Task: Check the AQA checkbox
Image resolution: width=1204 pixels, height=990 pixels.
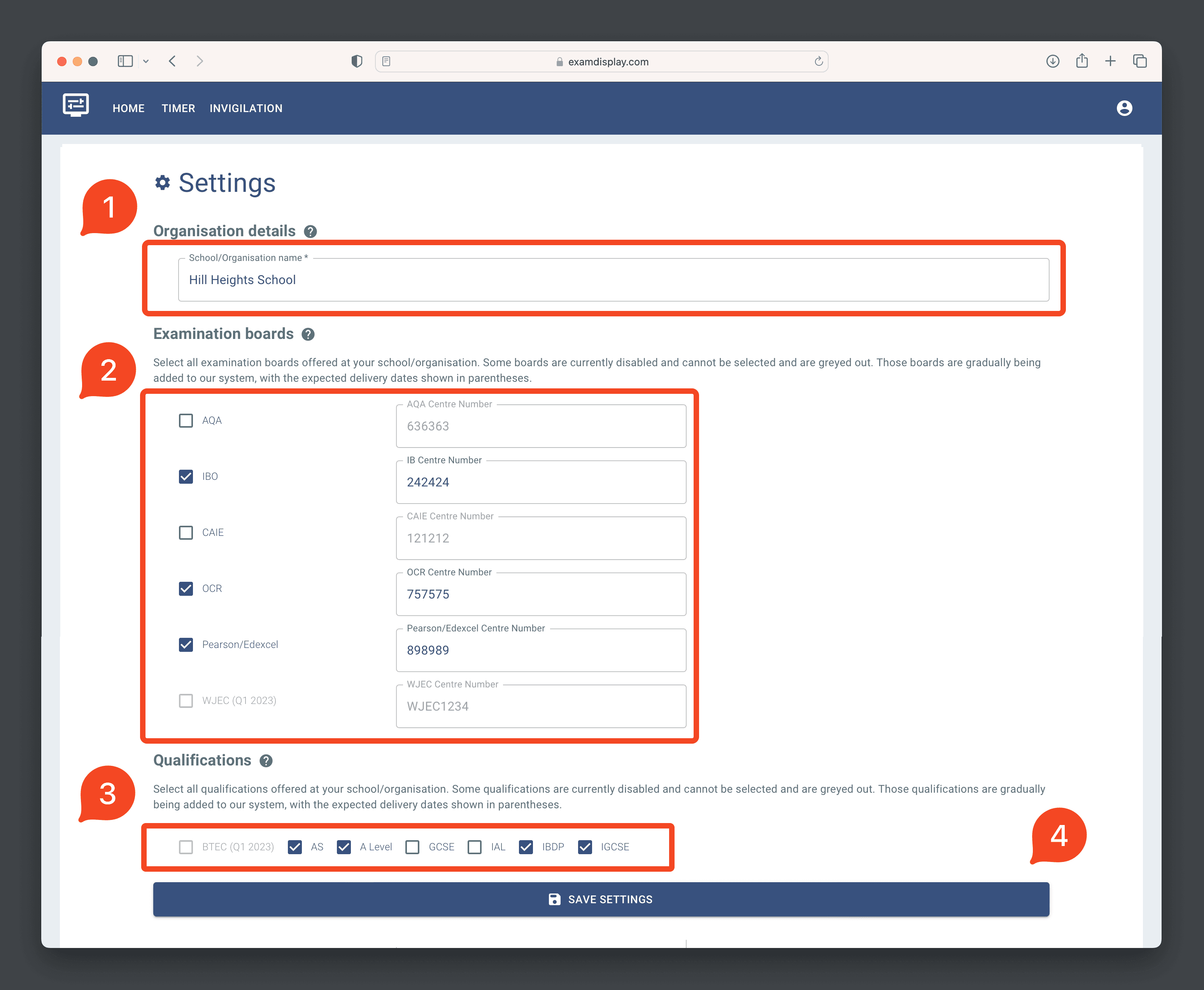Action: (186, 421)
